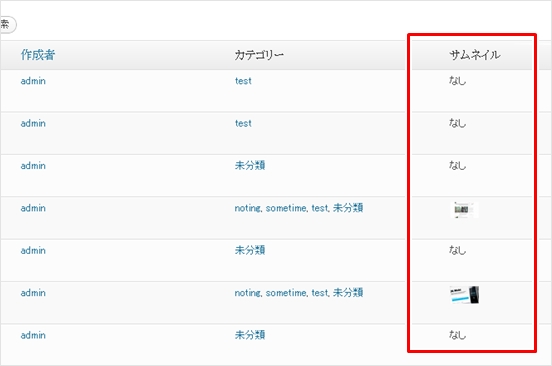The height and width of the screenshot is (366, 552).
Task: Click test category link in sixth row
Action: (320, 293)
